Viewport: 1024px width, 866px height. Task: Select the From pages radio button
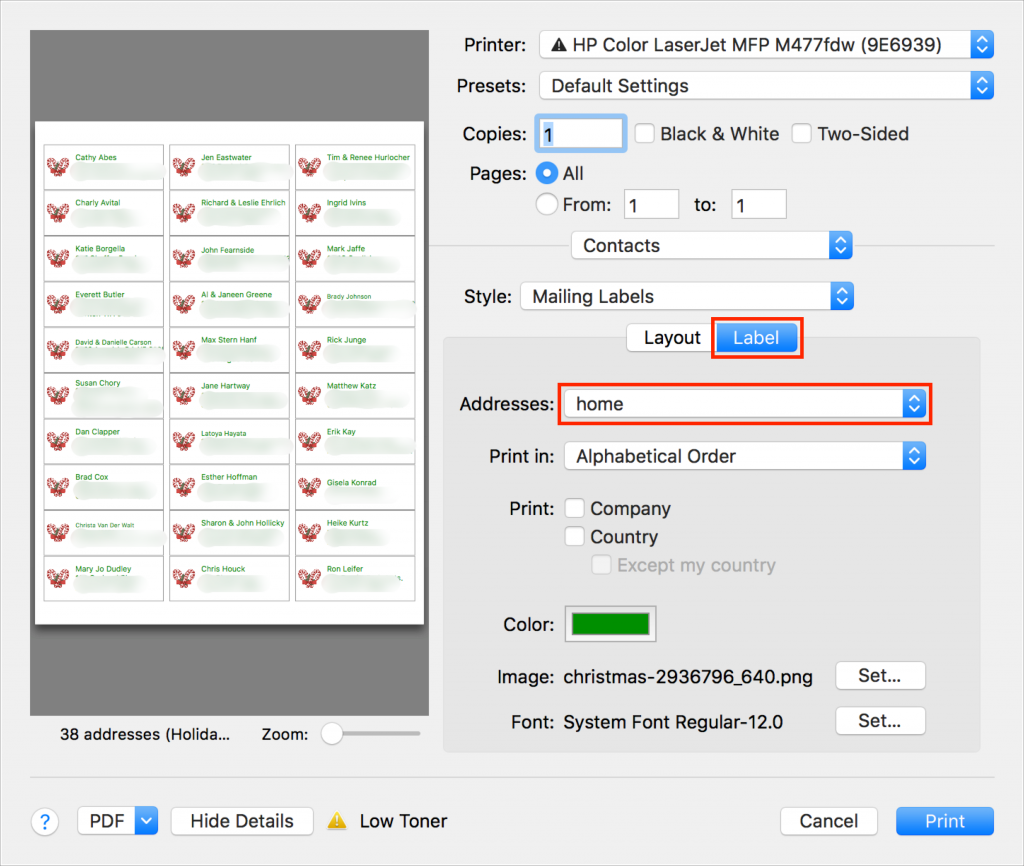point(547,204)
